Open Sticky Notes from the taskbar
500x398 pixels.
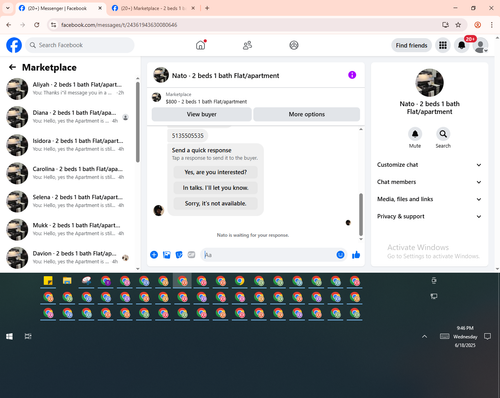pos(48,281)
